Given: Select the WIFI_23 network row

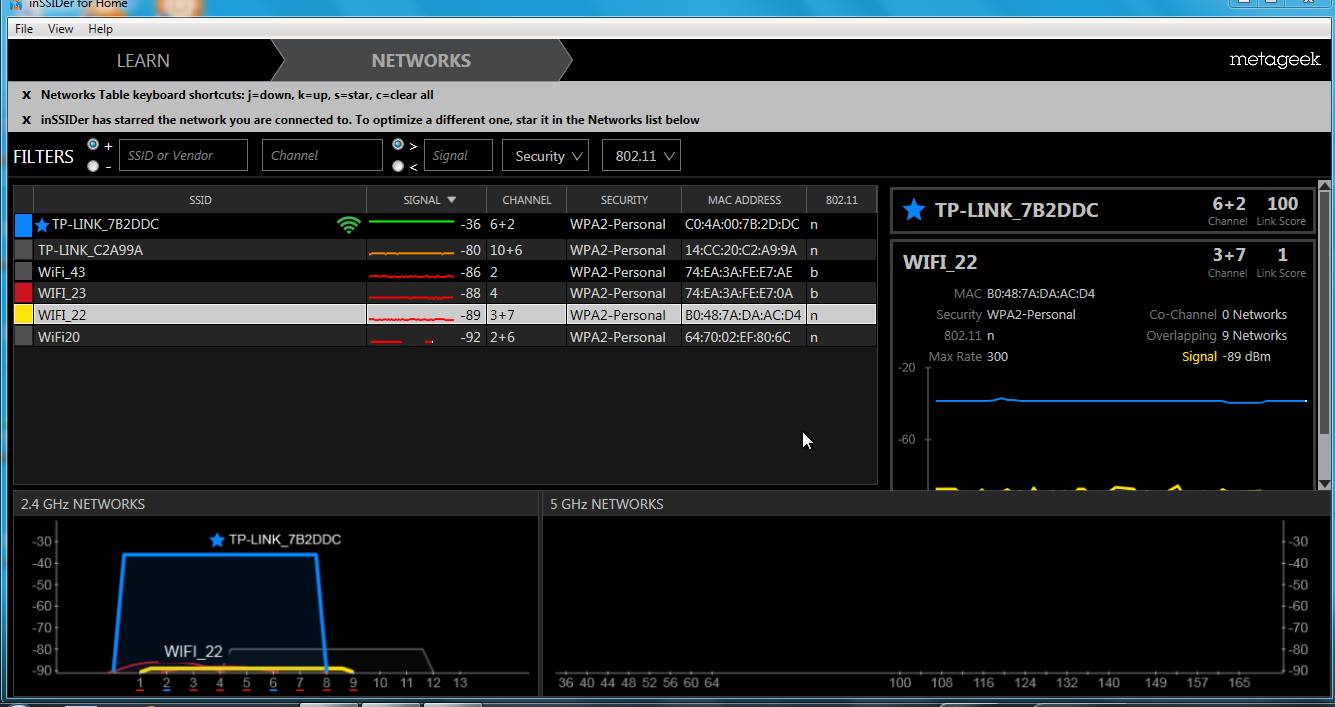Looking at the screenshot, I should pos(445,293).
